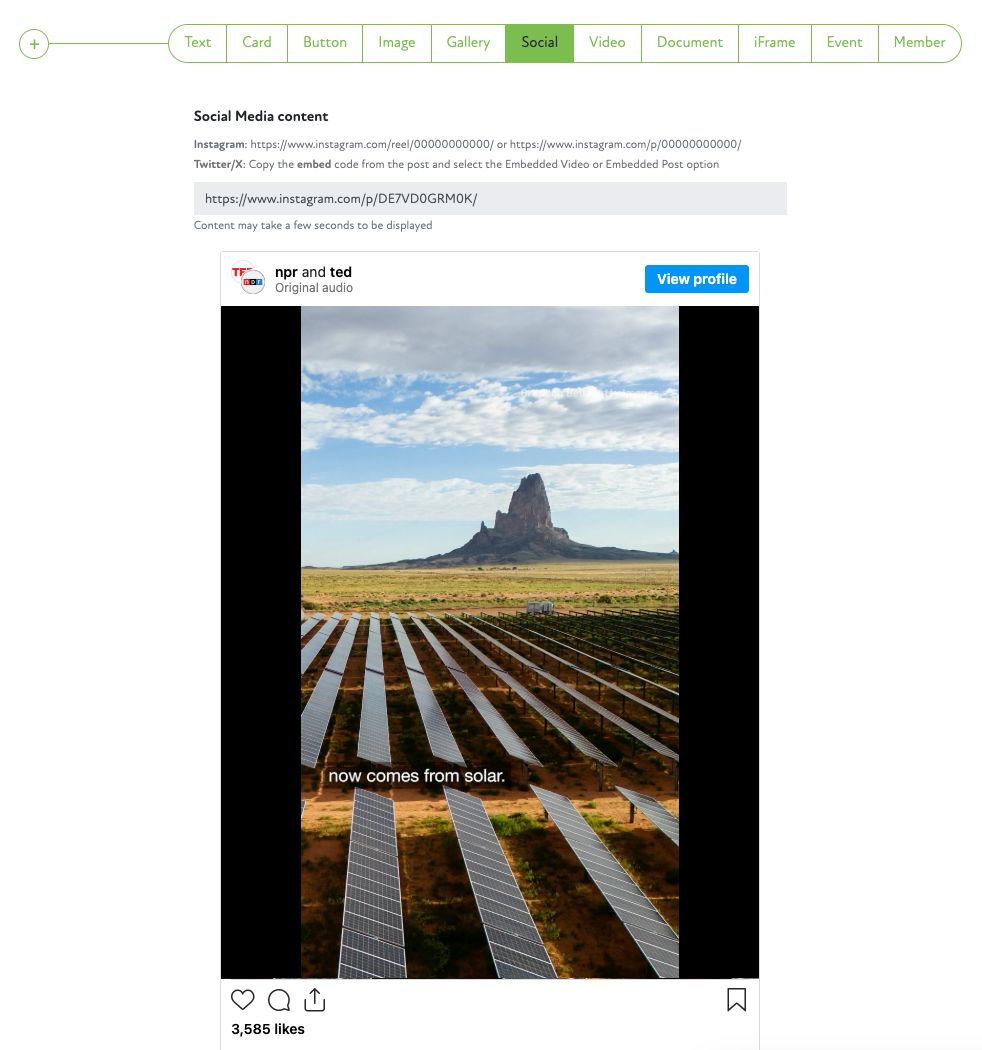Open the Document tab
This screenshot has height=1050, width=982.
689,43
